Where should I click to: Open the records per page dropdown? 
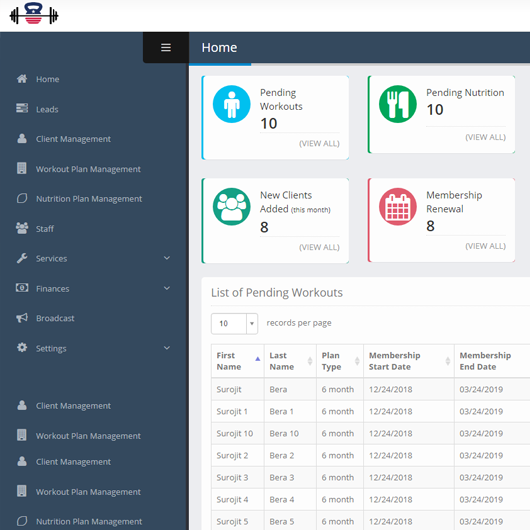pyautogui.click(x=234, y=323)
